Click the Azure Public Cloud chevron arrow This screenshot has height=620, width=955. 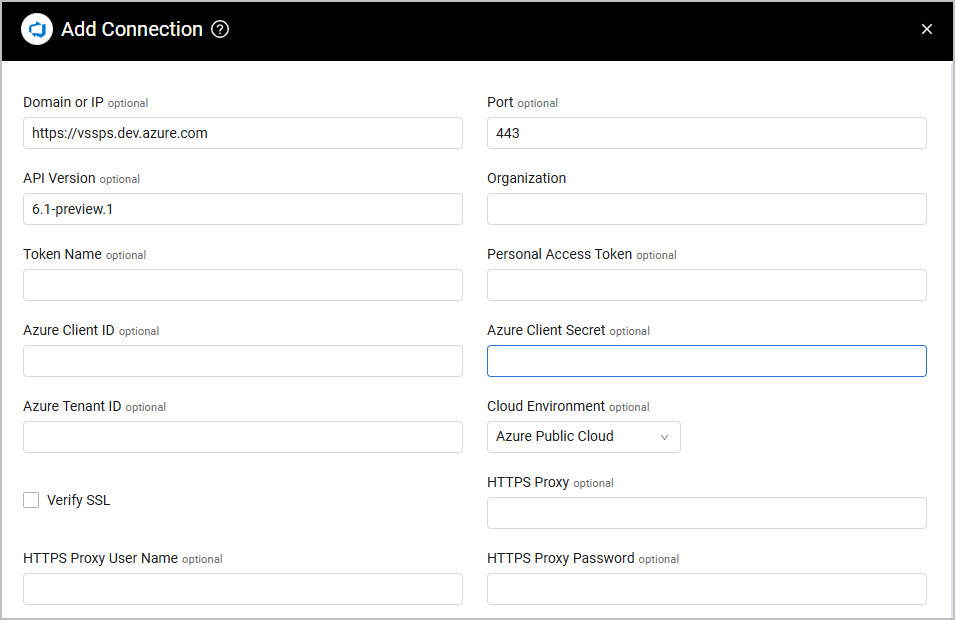(x=665, y=437)
